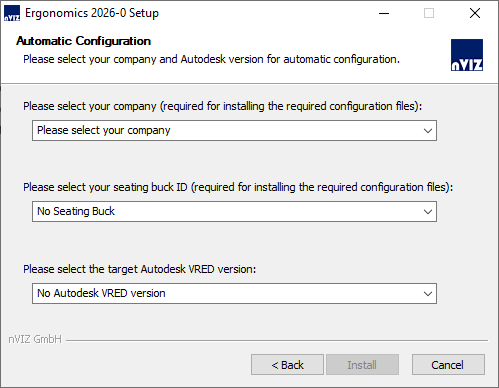Click the chevron arrow on the company dropdown
The height and width of the screenshot is (388, 499).
[428, 131]
